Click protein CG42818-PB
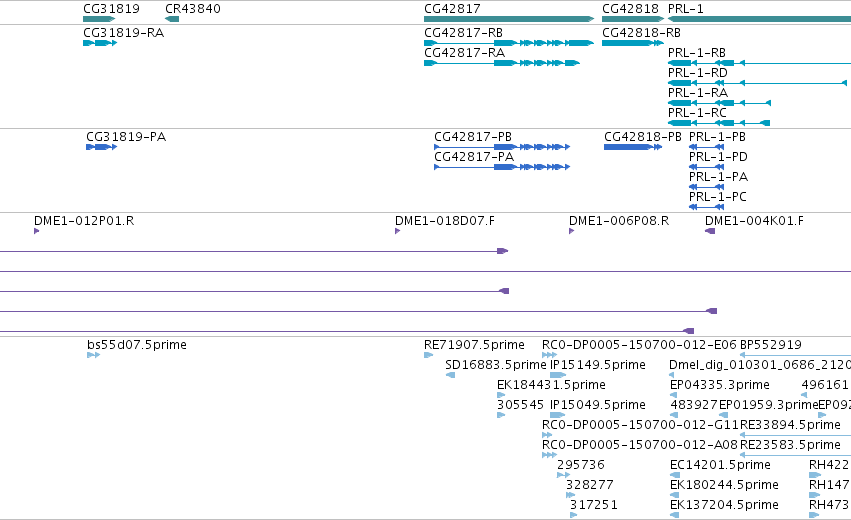The width and height of the screenshot is (851, 520). click(633, 147)
